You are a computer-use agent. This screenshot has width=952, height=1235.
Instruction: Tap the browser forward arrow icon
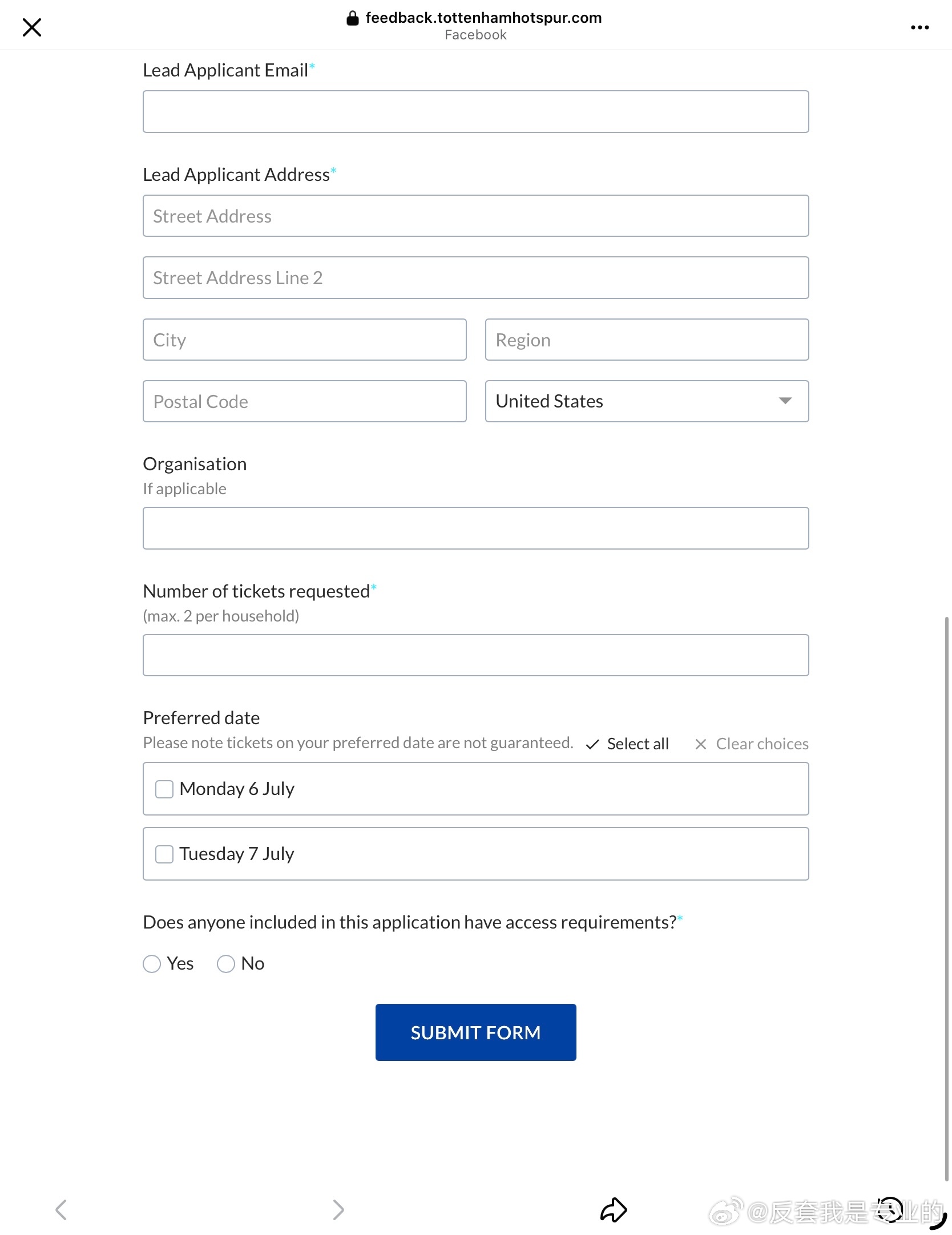coord(338,1209)
